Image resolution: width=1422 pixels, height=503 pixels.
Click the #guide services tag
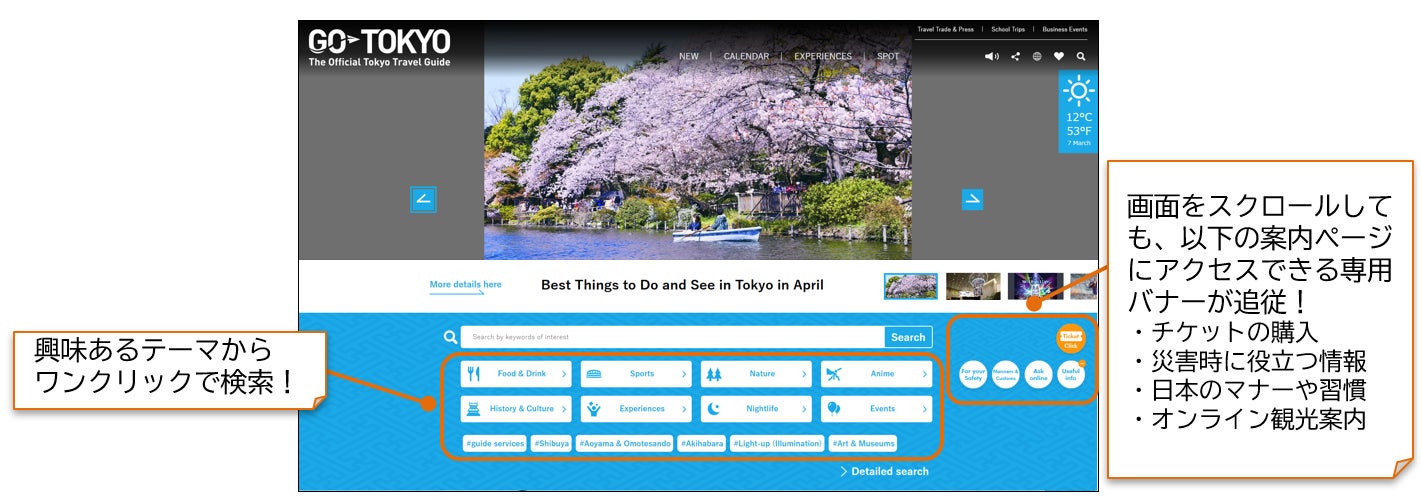tap(495, 443)
